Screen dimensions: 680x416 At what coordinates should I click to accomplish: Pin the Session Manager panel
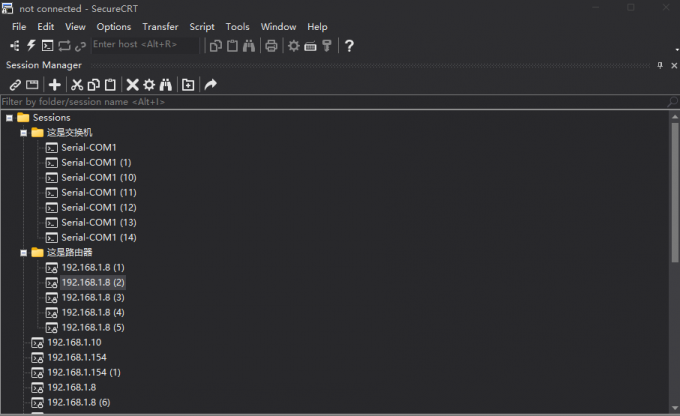tap(660, 65)
